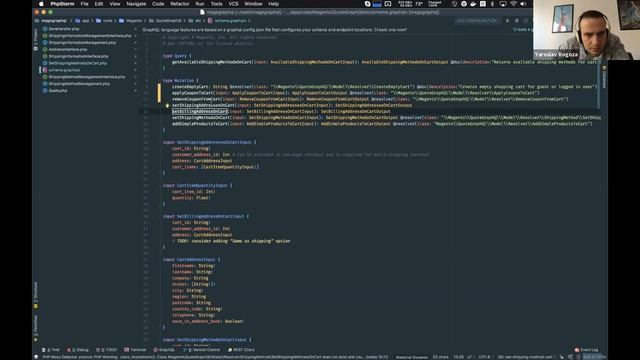Click the highlighted setBillingAddressOnCart mutation name

(x=200, y=111)
